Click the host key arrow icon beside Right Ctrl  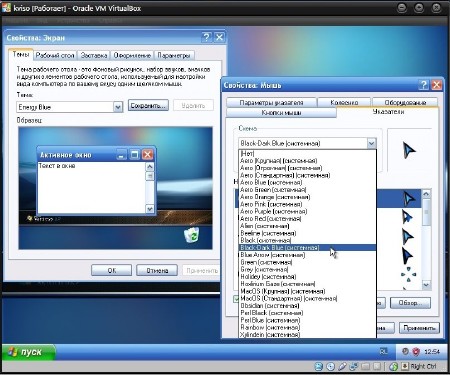404,366
